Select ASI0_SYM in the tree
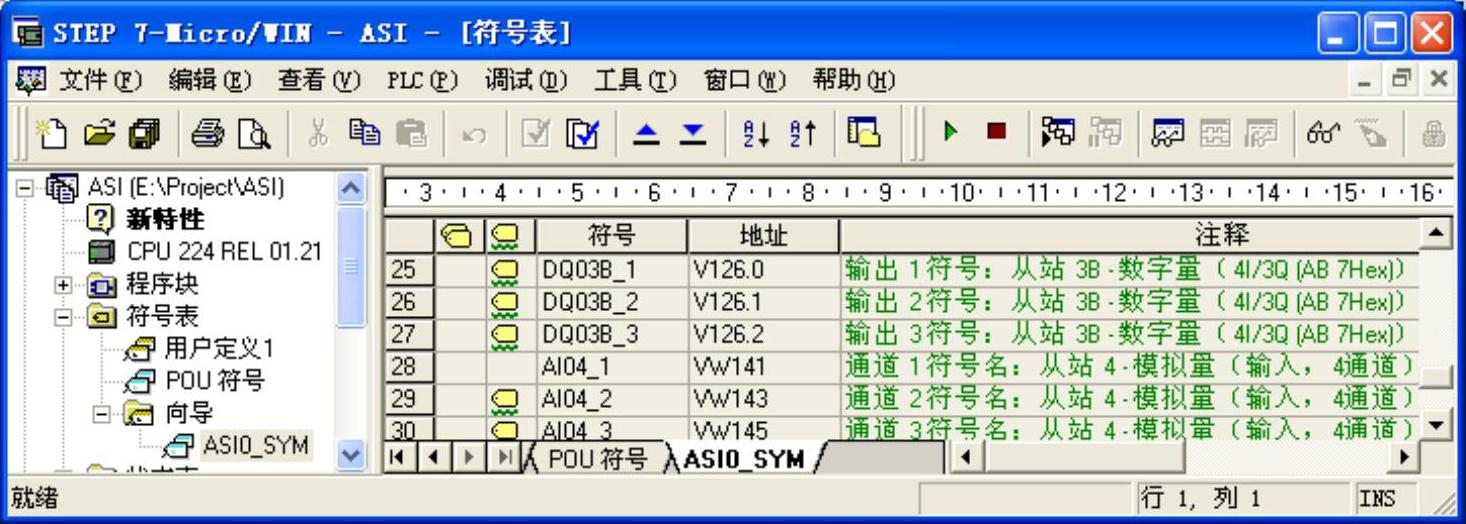Screen dimensions: 1466x524 [255, 445]
